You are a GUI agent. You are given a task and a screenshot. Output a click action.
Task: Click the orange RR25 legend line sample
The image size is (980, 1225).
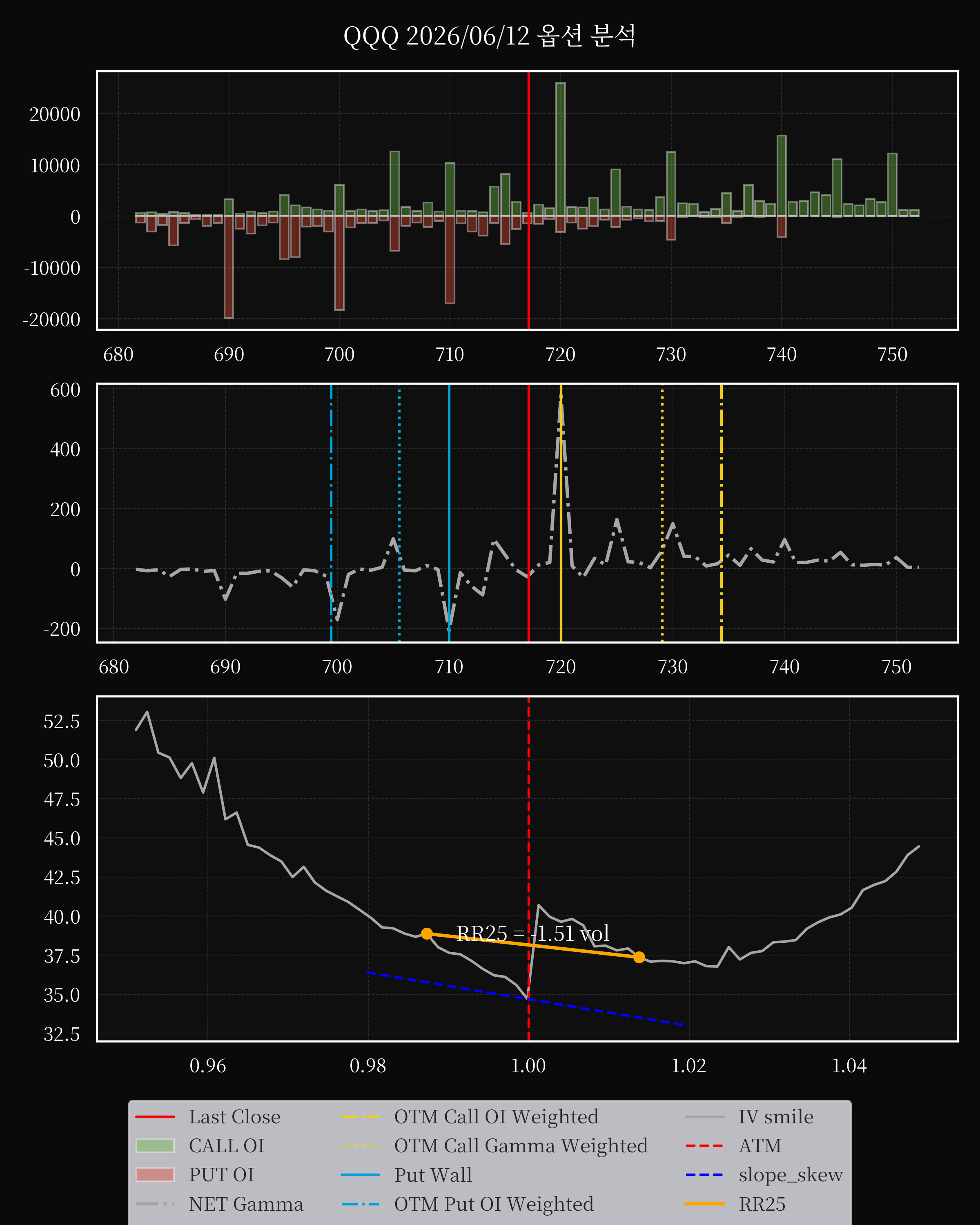point(704,1203)
